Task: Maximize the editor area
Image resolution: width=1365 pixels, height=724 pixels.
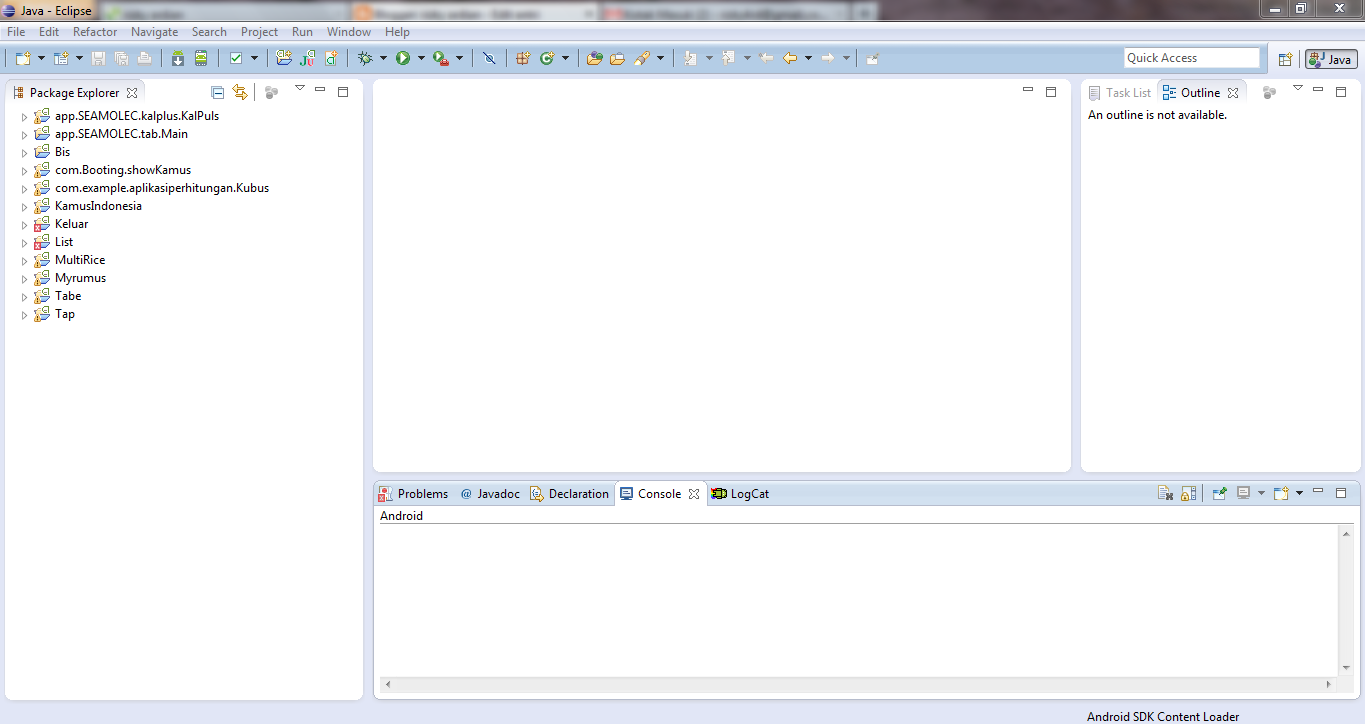Action: coord(1051,92)
